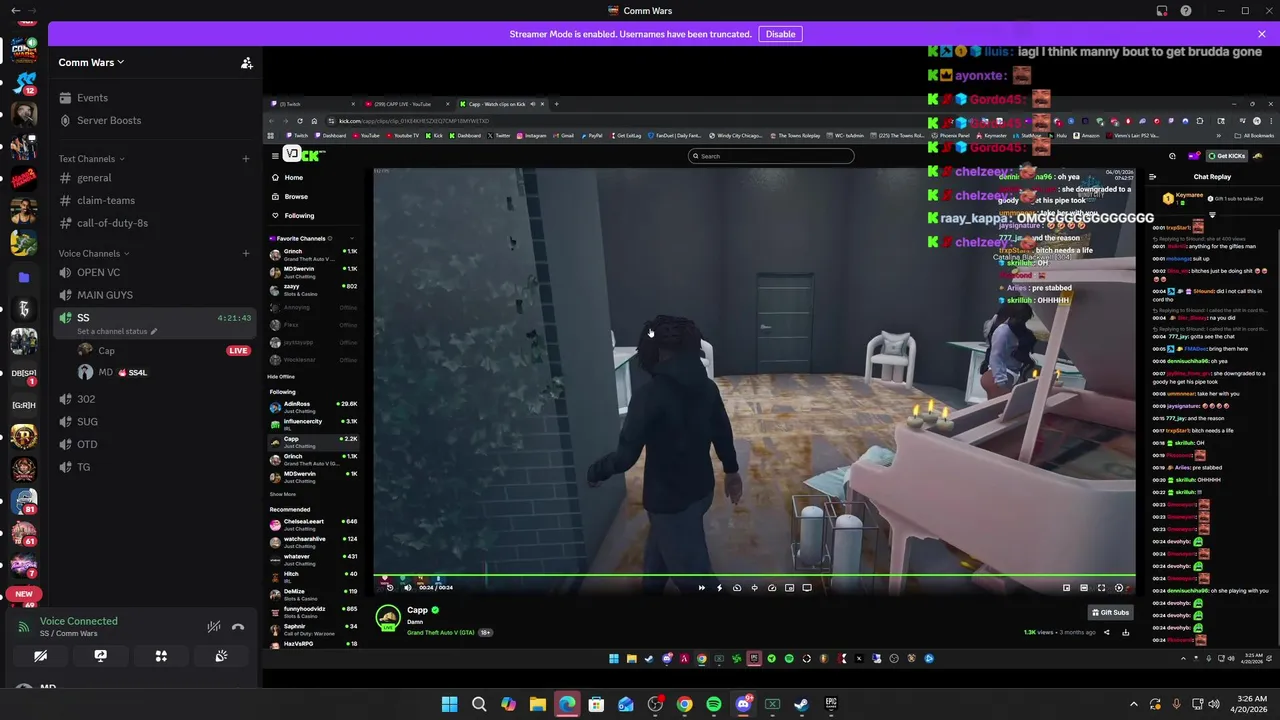Join the 302 voice channel
The image size is (1280, 720).
[x=86, y=399]
